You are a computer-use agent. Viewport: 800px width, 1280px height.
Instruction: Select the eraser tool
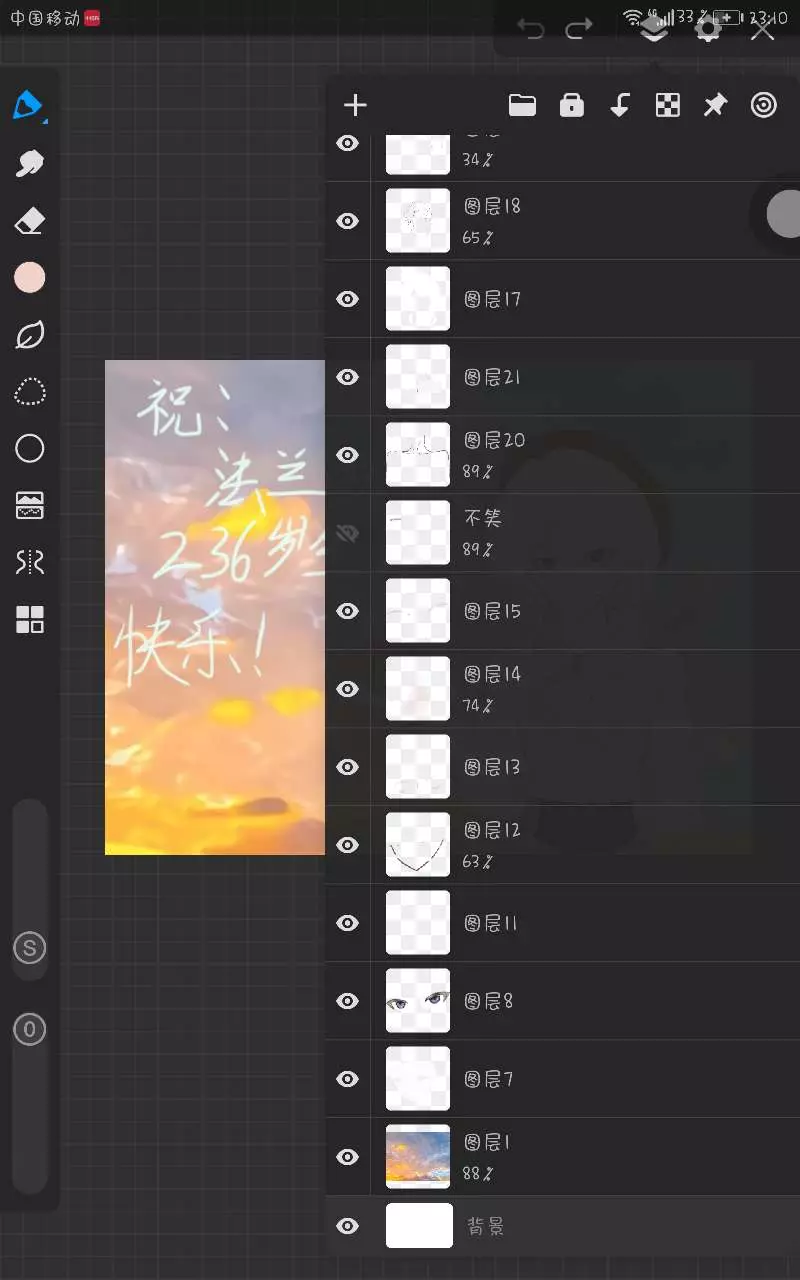pyautogui.click(x=29, y=221)
